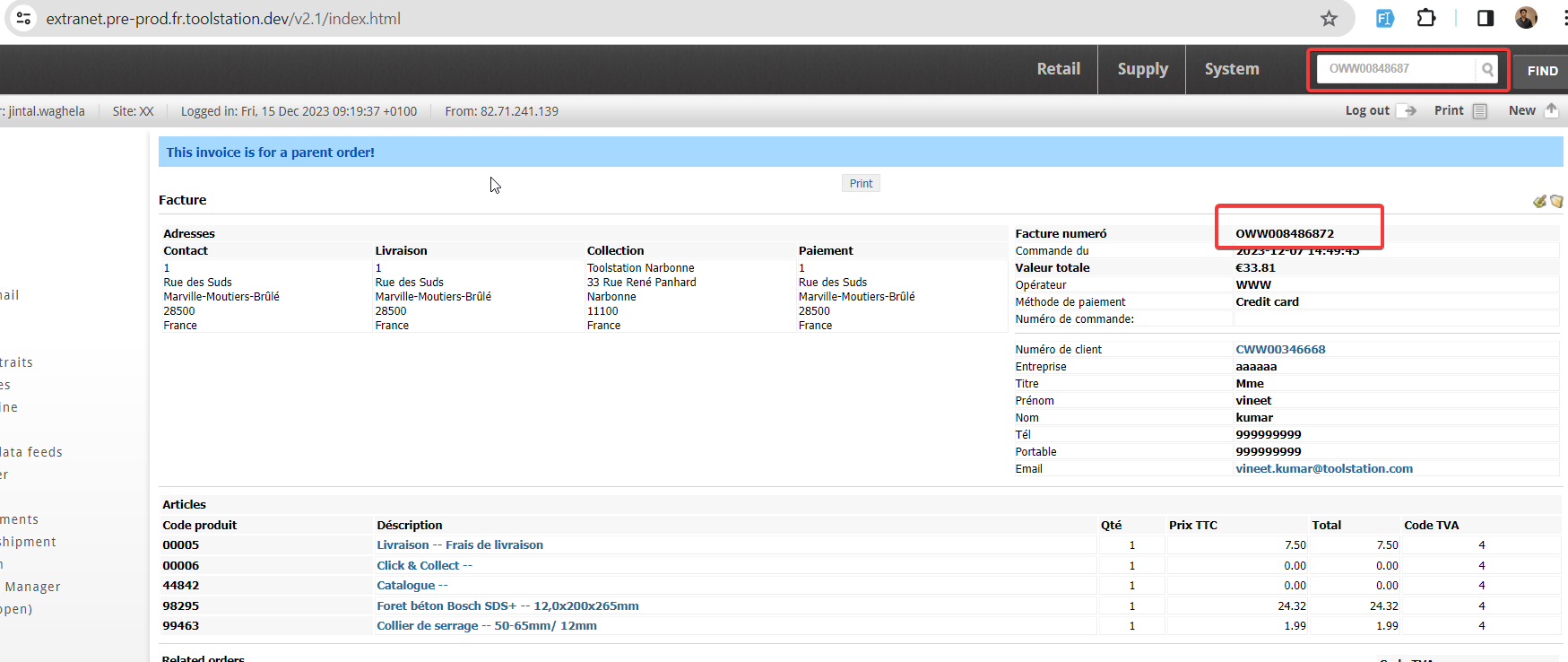Click the upload arrow icon beside New
This screenshot has height=662, width=1568.
(x=1551, y=109)
